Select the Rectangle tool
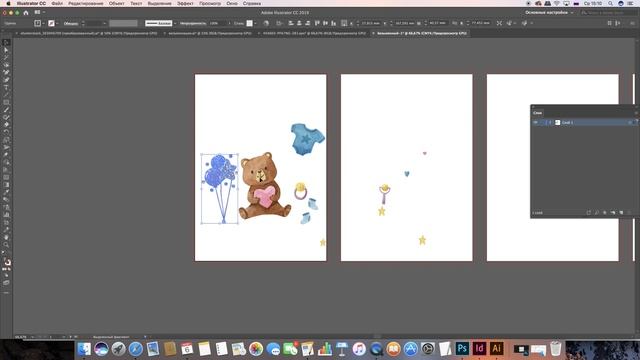This screenshot has height=360, width=640. 6,102
